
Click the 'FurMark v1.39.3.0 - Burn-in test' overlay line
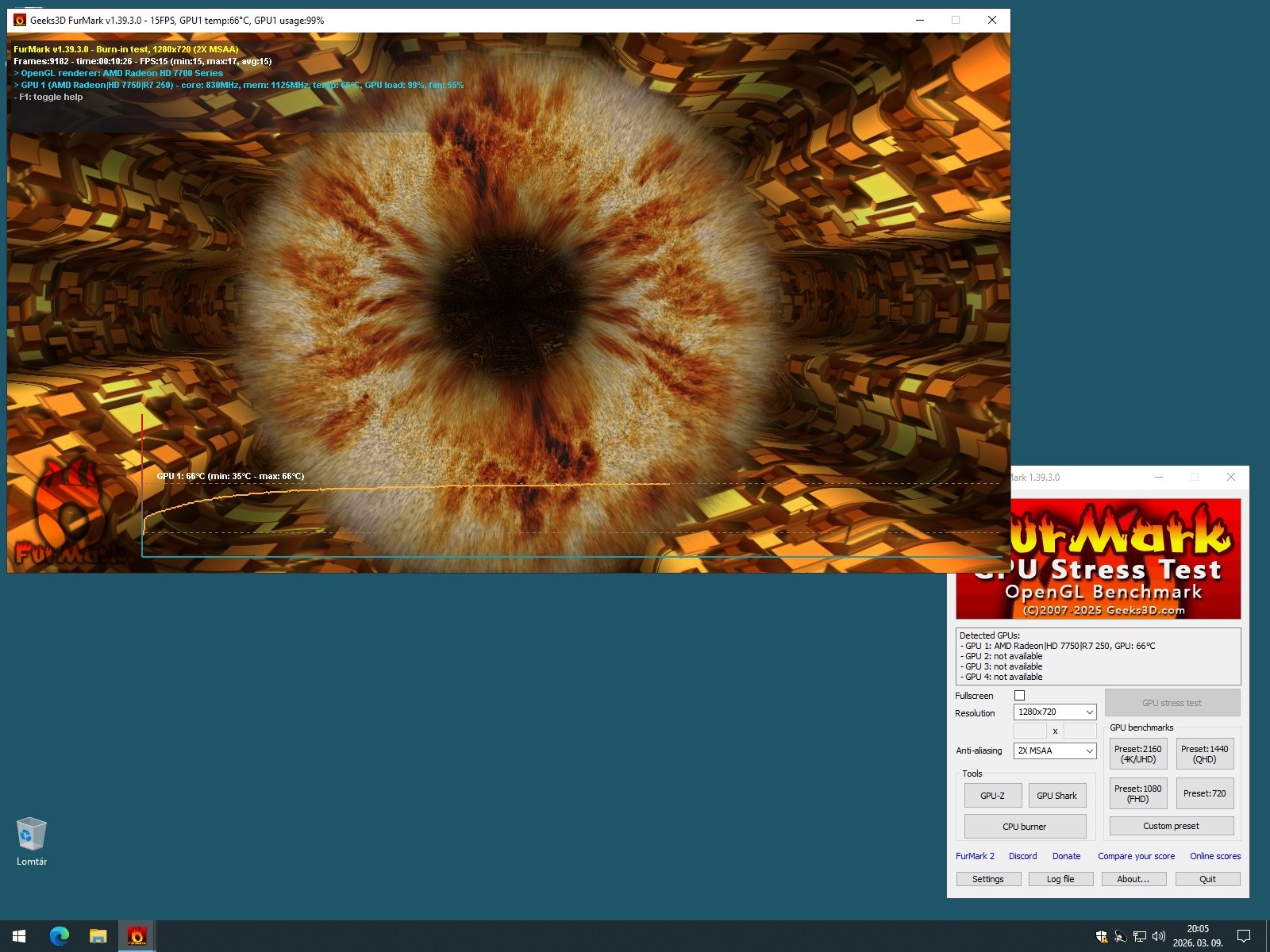tap(126, 49)
